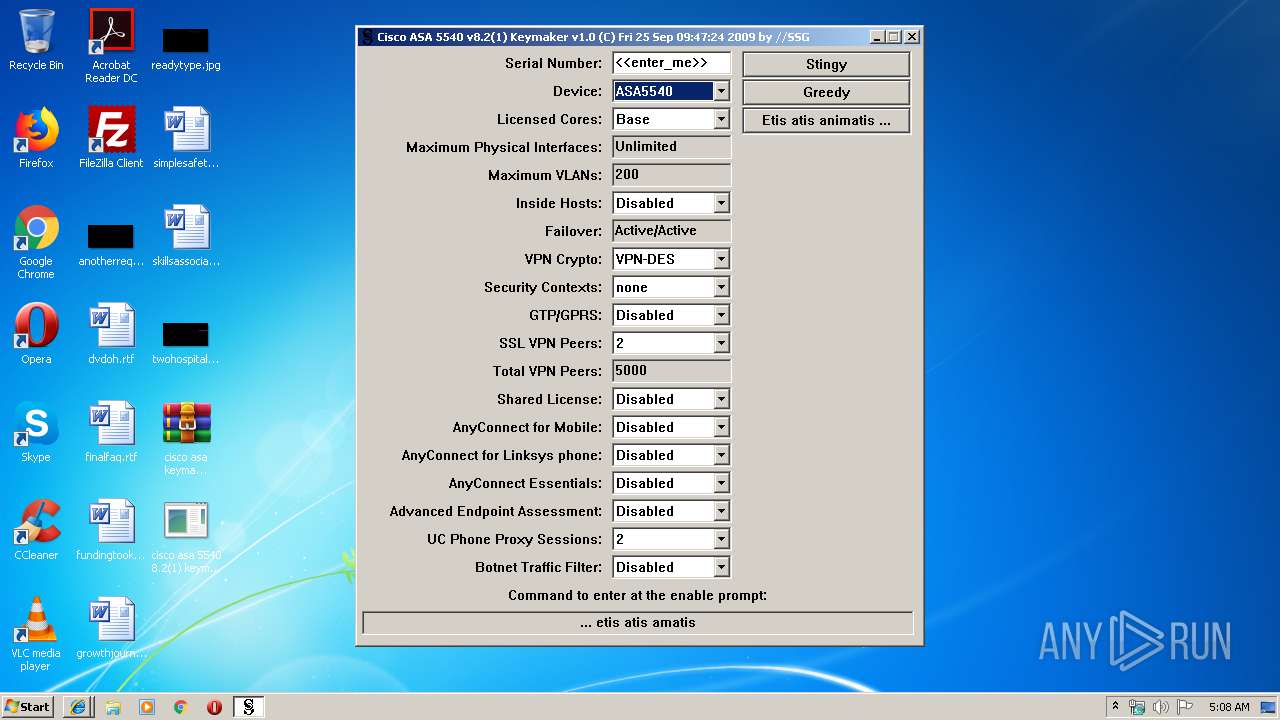Click volume speaker tray icon
The height and width of the screenshot is (720, 1280).
1160,707
